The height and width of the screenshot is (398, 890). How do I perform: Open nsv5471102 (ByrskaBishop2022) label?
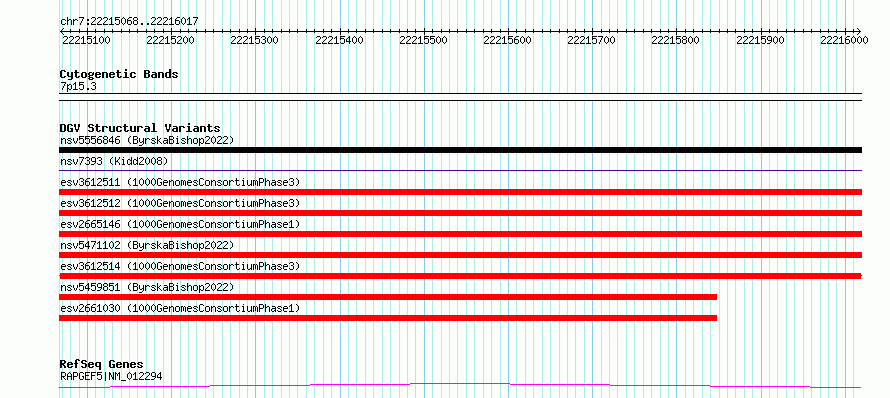pyautogui.click(x=147, y=245)
